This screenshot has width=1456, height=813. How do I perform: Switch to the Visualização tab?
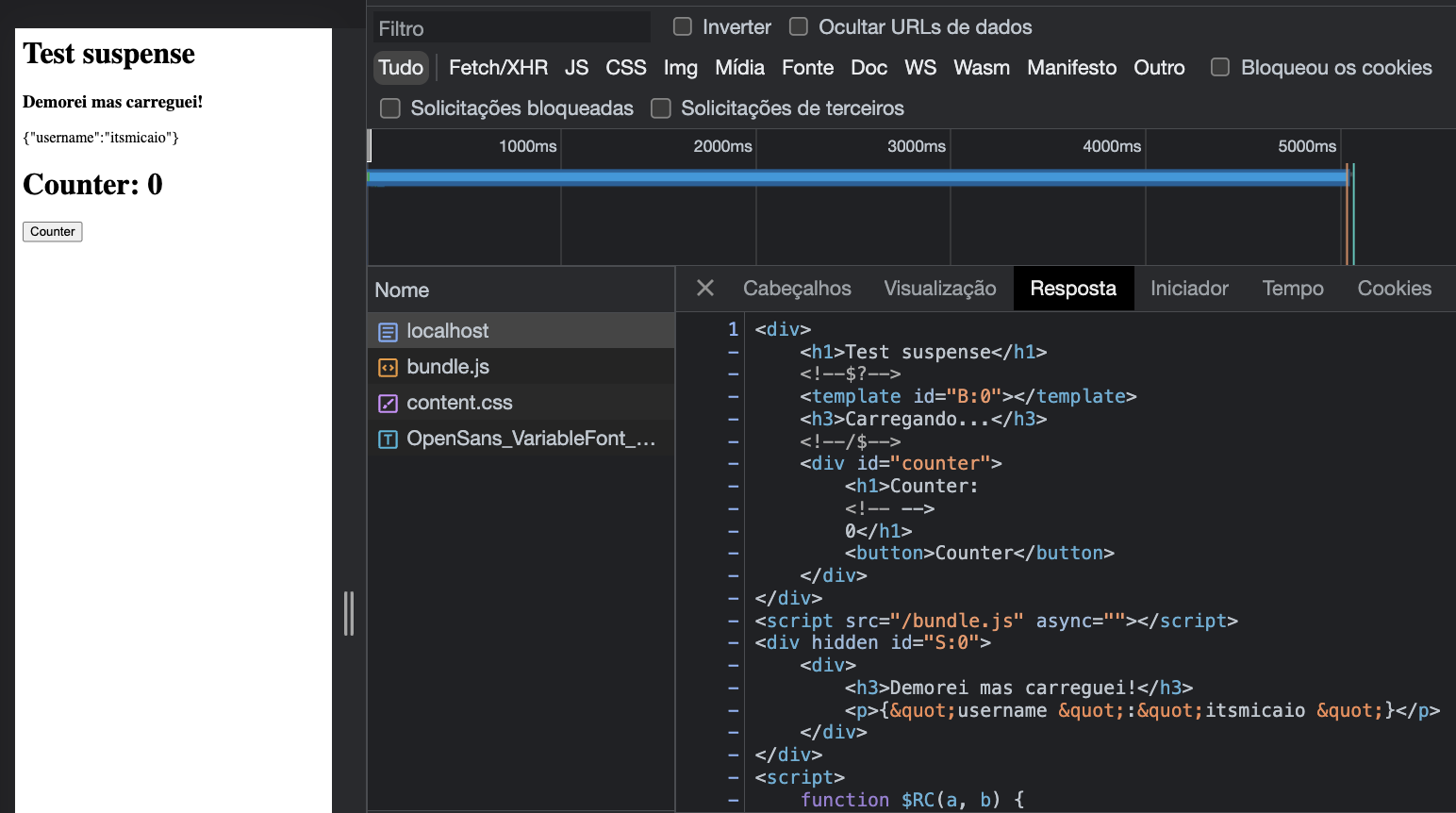pyautogui.click(x=940, y=289)
